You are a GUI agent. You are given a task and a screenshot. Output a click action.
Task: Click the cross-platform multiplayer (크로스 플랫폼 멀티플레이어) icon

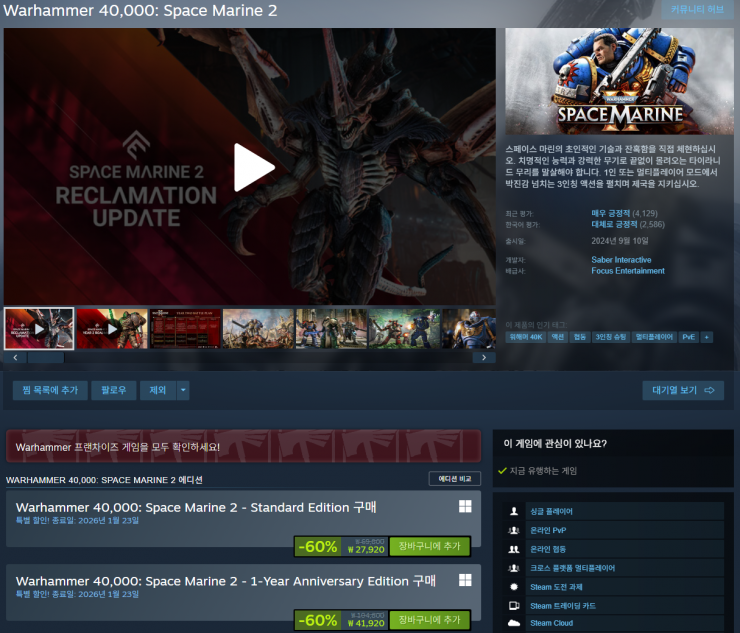514,568
